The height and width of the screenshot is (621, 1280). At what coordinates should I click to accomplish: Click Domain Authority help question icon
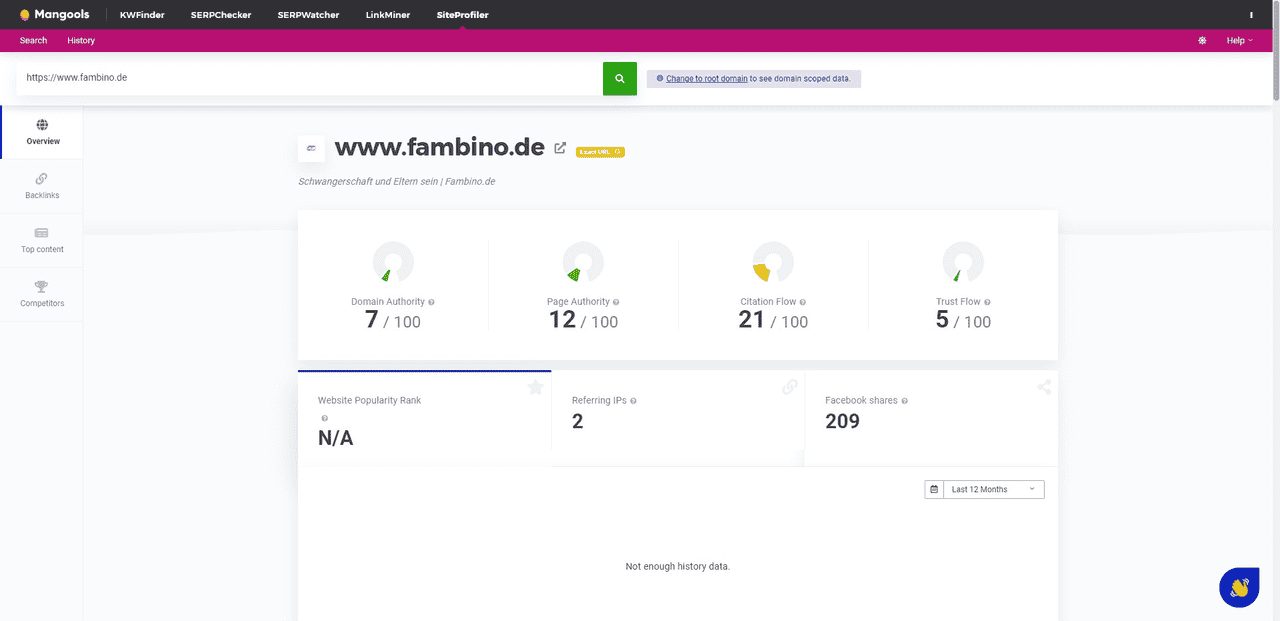click(x=432, y=302)
